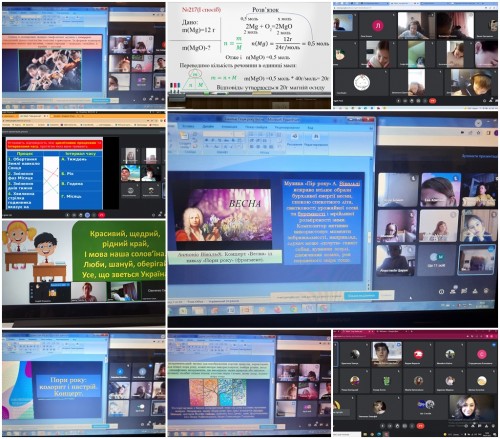Click the Firefox icon on the Windows taskbar

(277, 309)
